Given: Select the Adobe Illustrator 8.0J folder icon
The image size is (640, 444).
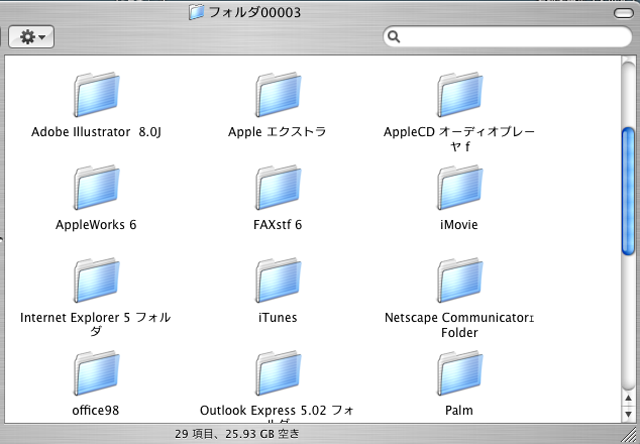Looking at the screenshot, I should [x=96, y=95].
